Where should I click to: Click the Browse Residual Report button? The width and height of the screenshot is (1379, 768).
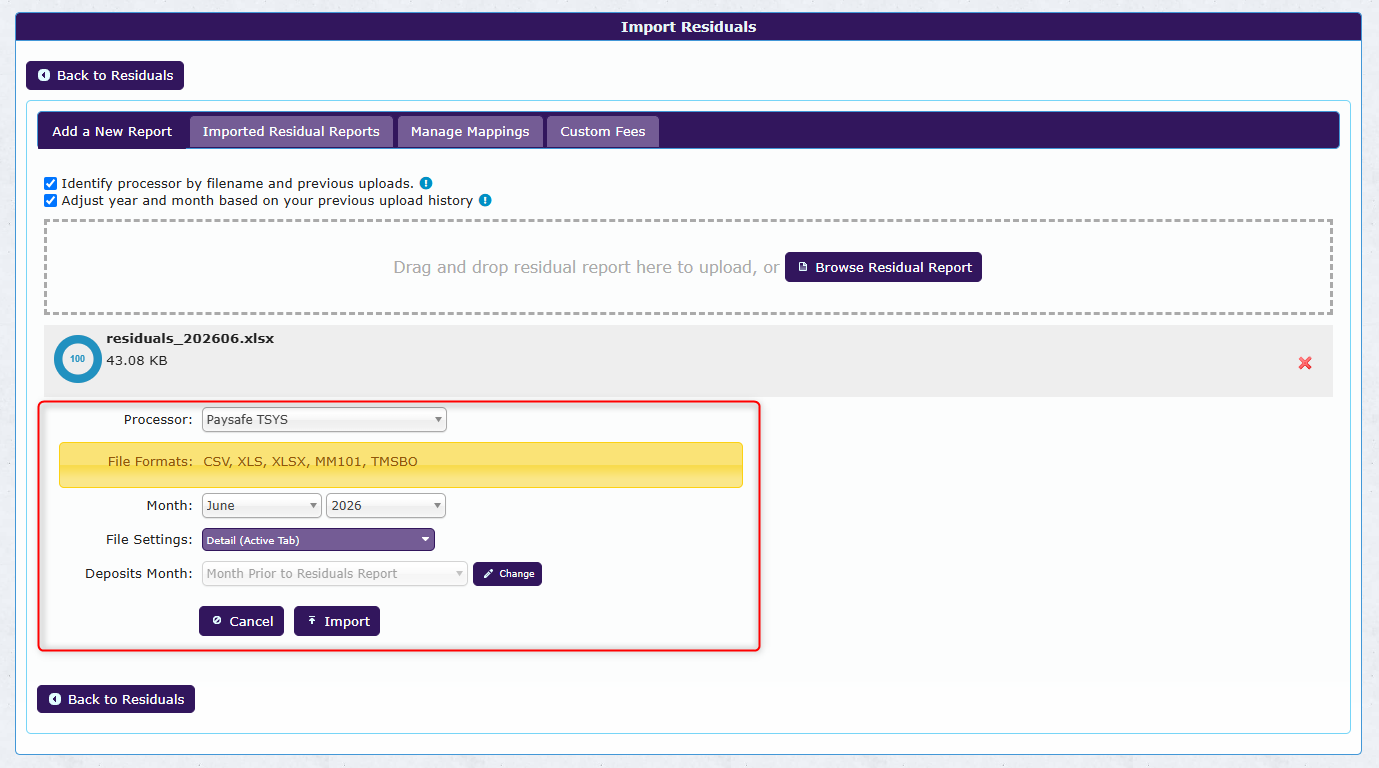pyautogui.click(x=883, y=267)
